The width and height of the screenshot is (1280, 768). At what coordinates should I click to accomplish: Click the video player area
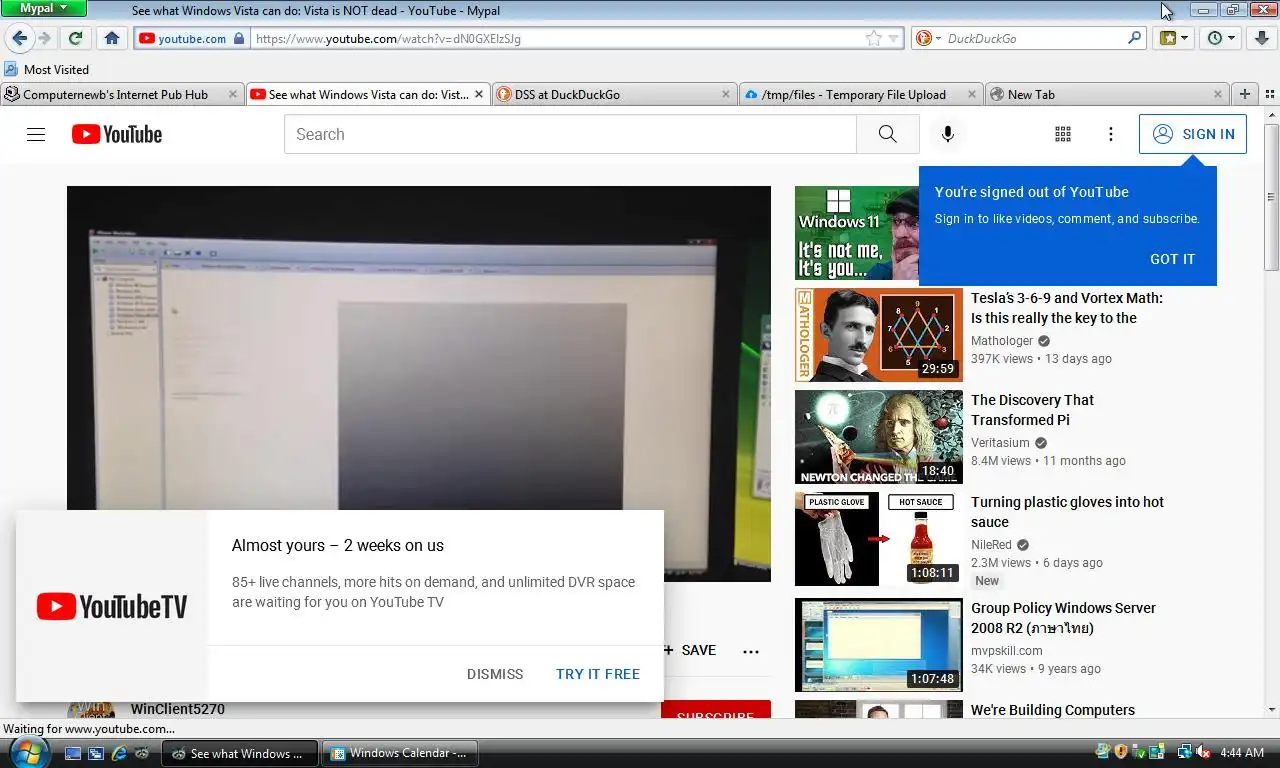pos(419,384)
